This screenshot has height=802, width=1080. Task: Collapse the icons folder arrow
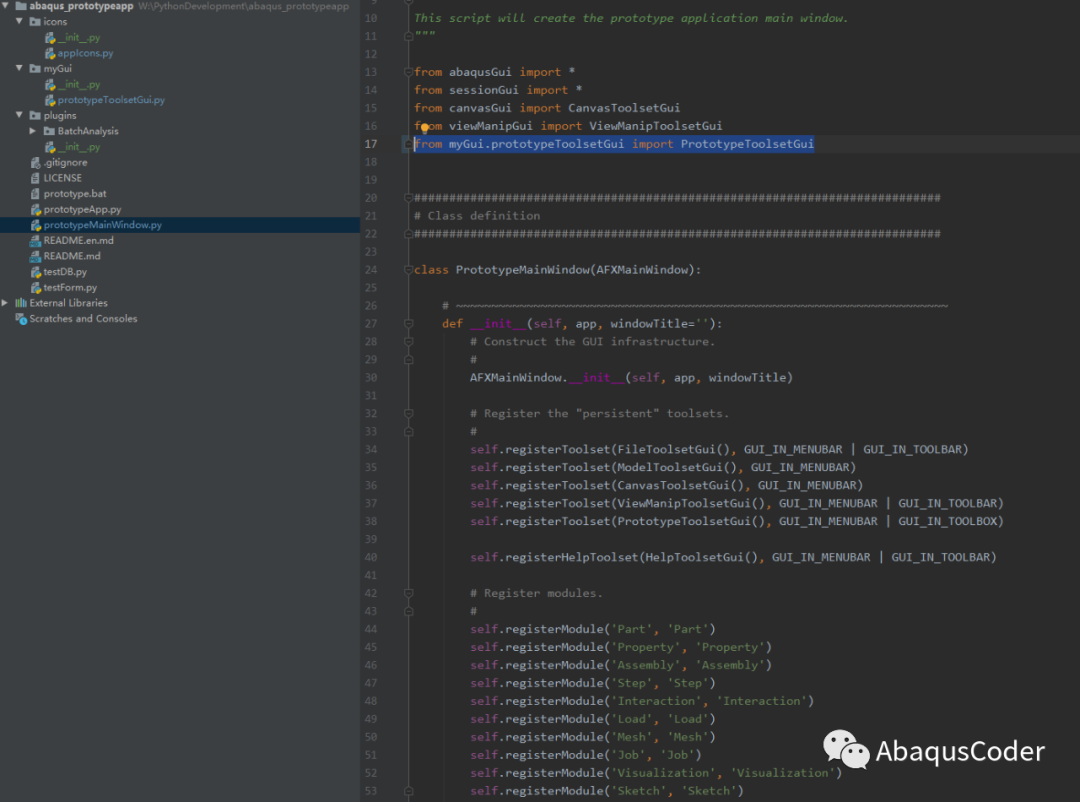(19, 21)
